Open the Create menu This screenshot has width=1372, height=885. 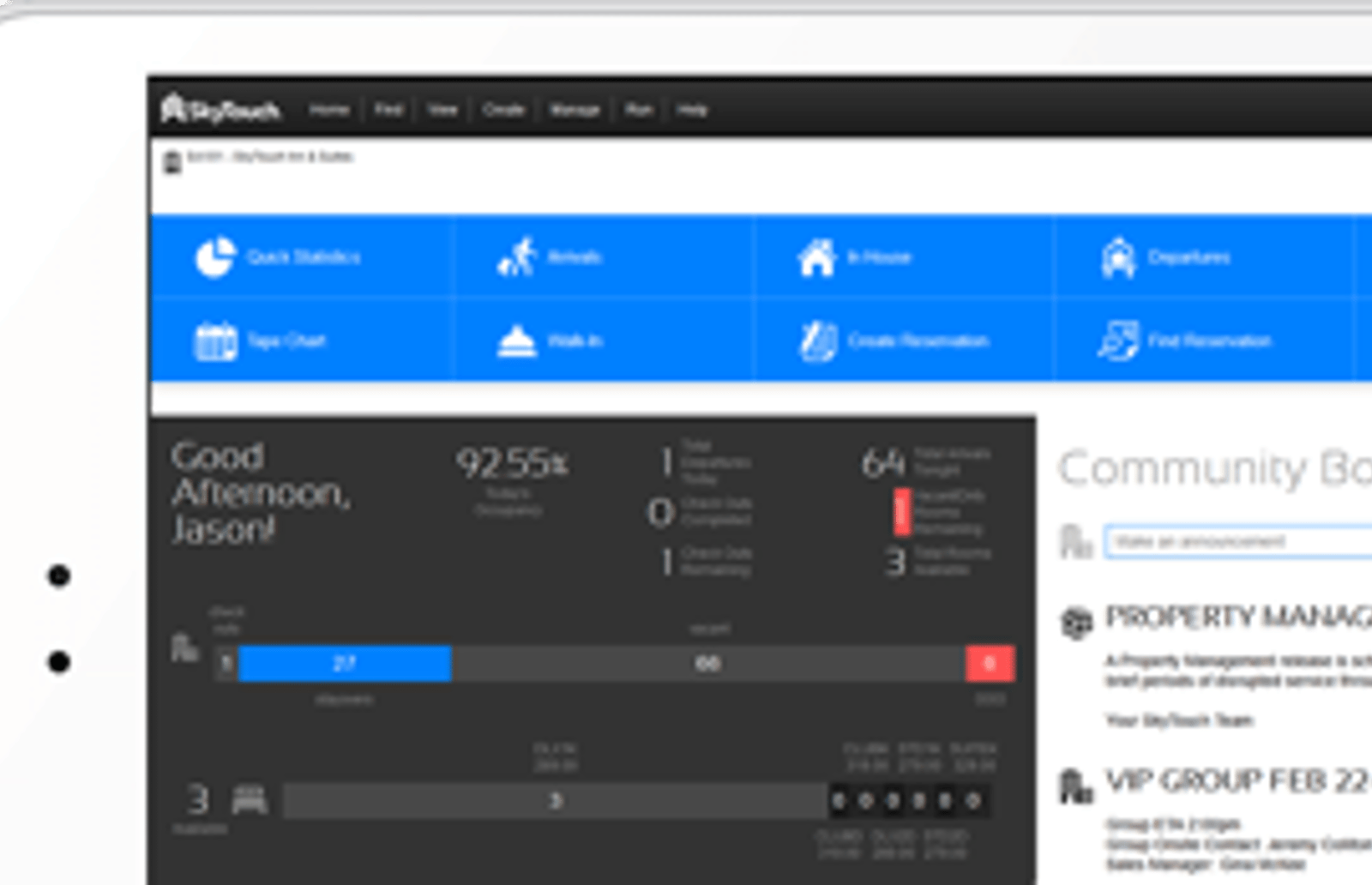[x=503, y=110]
